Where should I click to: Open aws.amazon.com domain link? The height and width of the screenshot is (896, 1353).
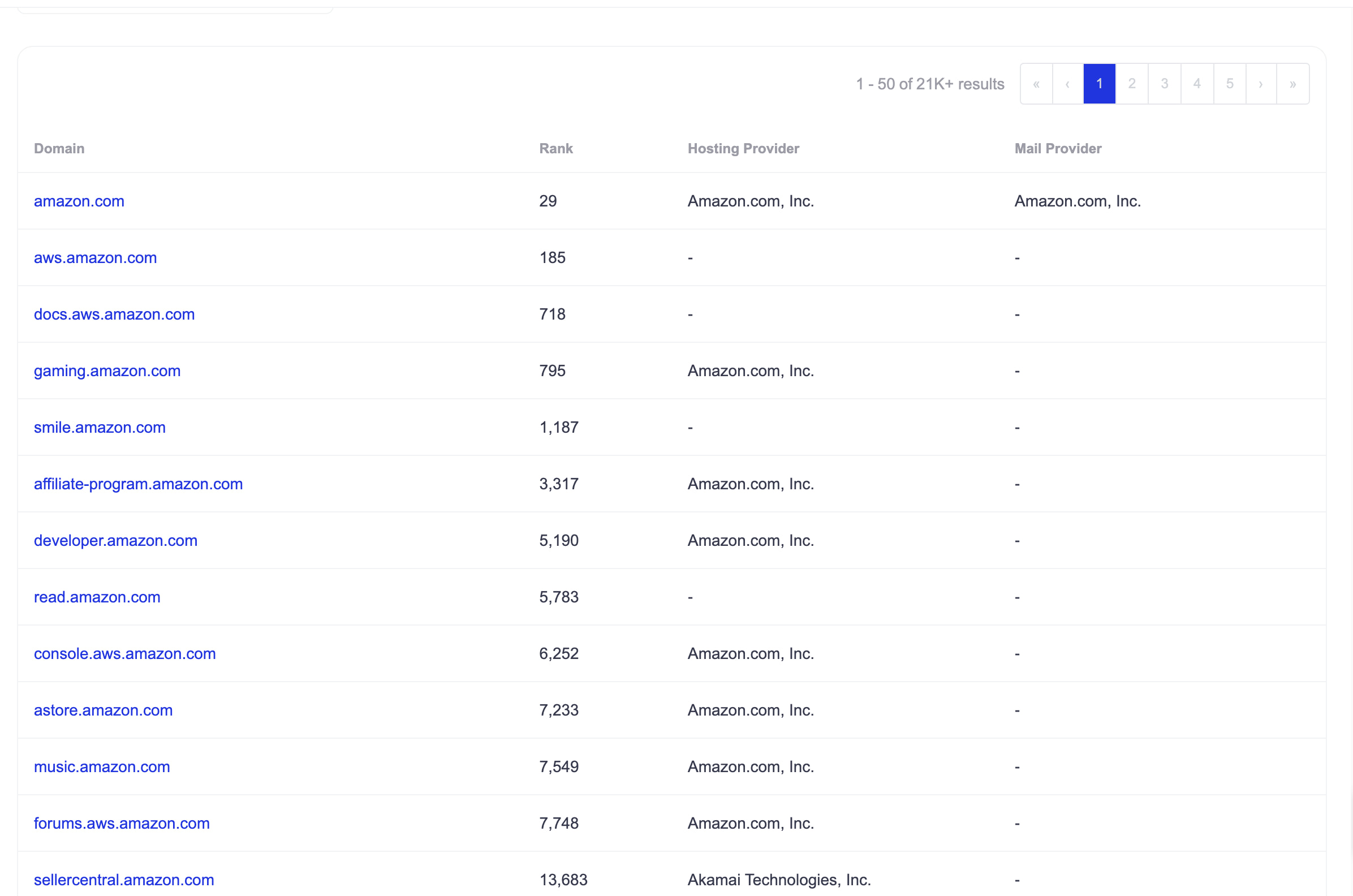coord(95,258)
